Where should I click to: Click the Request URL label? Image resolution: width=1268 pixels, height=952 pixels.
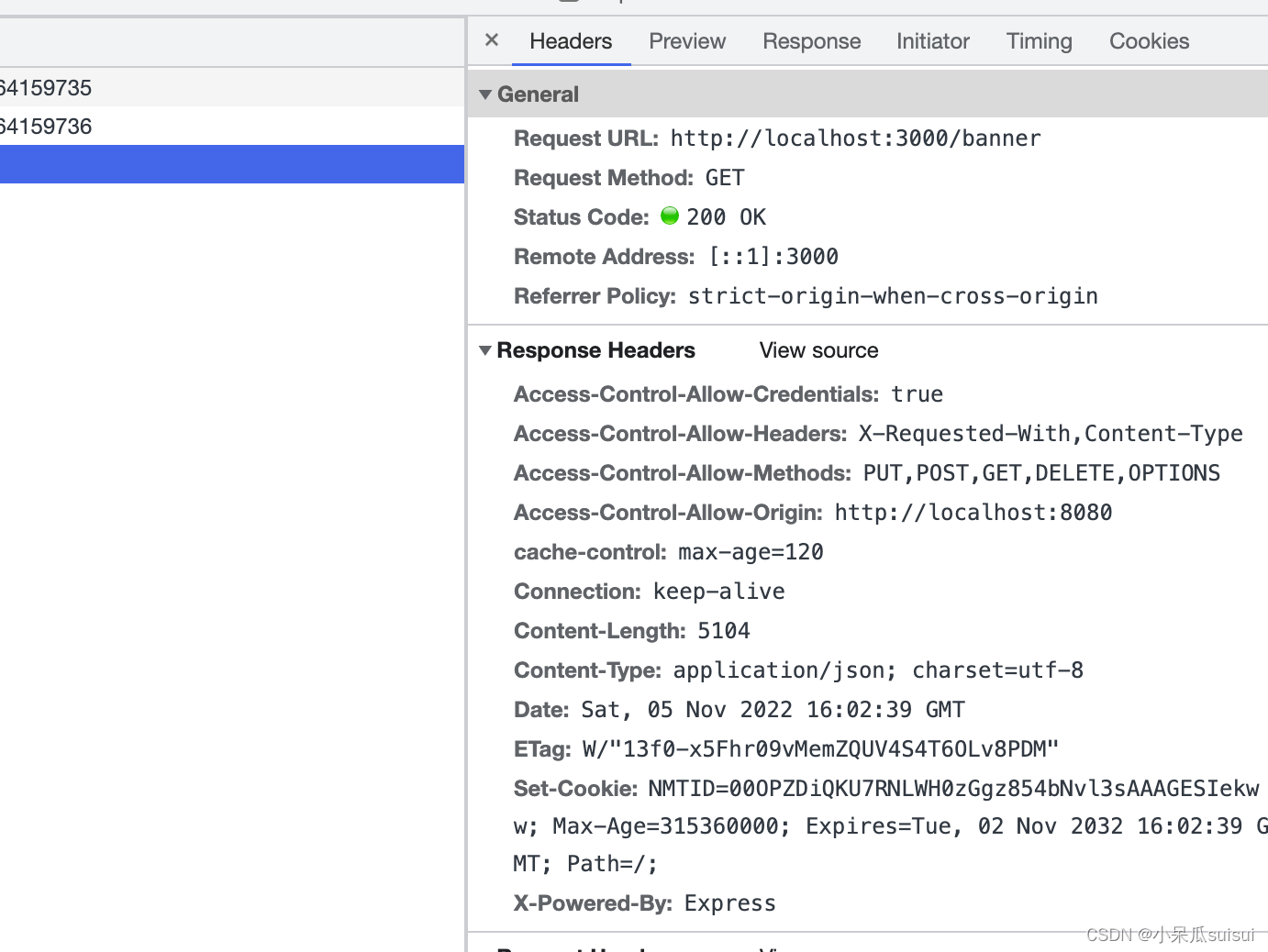click(x=586, y=138)
